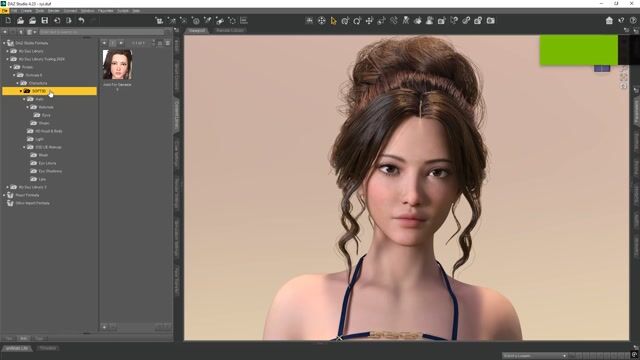Click the Content Library back navigation arrow
This screenshot has height=360, width=640.
[5, 32]
